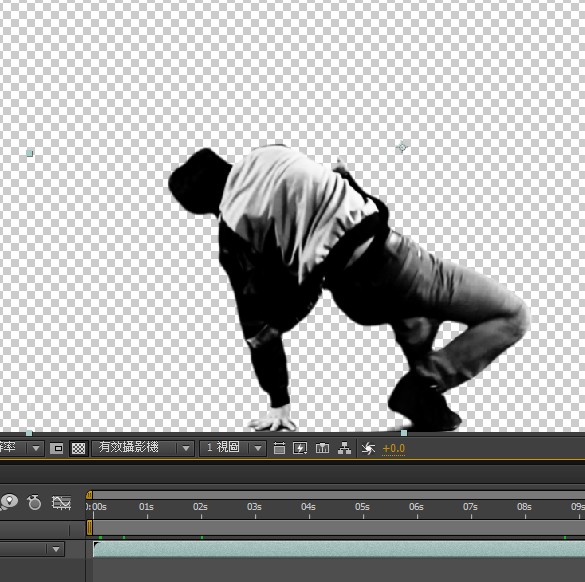Open the composition flowchart icon
Image resolution: width=585 pixels, height=582 pixels.
pos(344,448)
